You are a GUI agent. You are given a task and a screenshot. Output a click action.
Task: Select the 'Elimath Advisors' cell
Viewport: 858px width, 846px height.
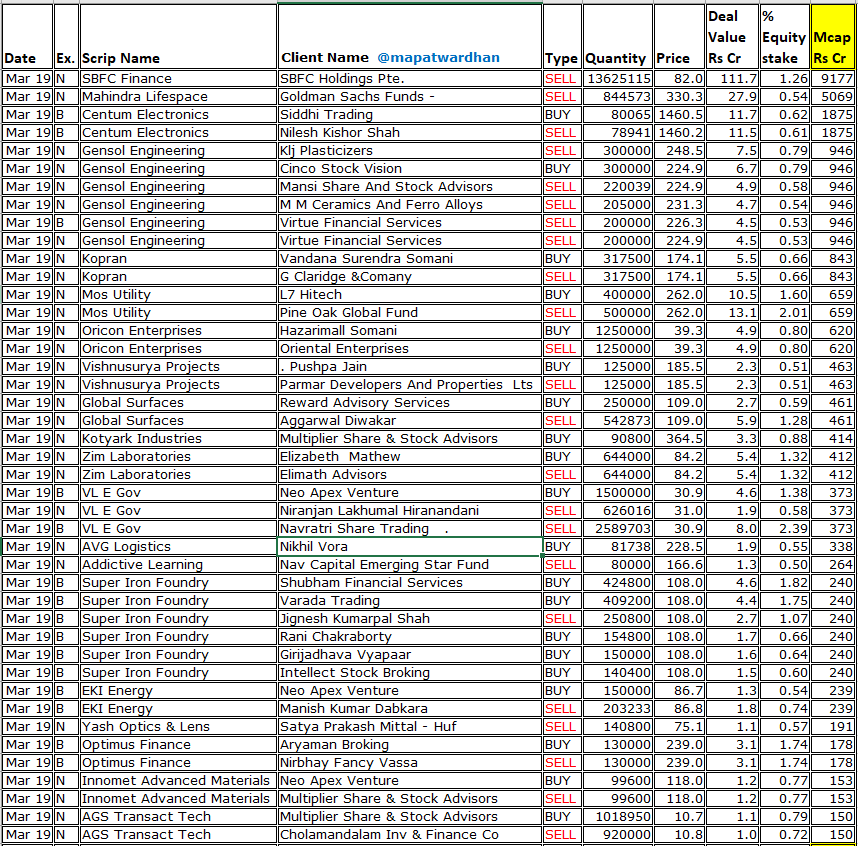tap(410, 475)
